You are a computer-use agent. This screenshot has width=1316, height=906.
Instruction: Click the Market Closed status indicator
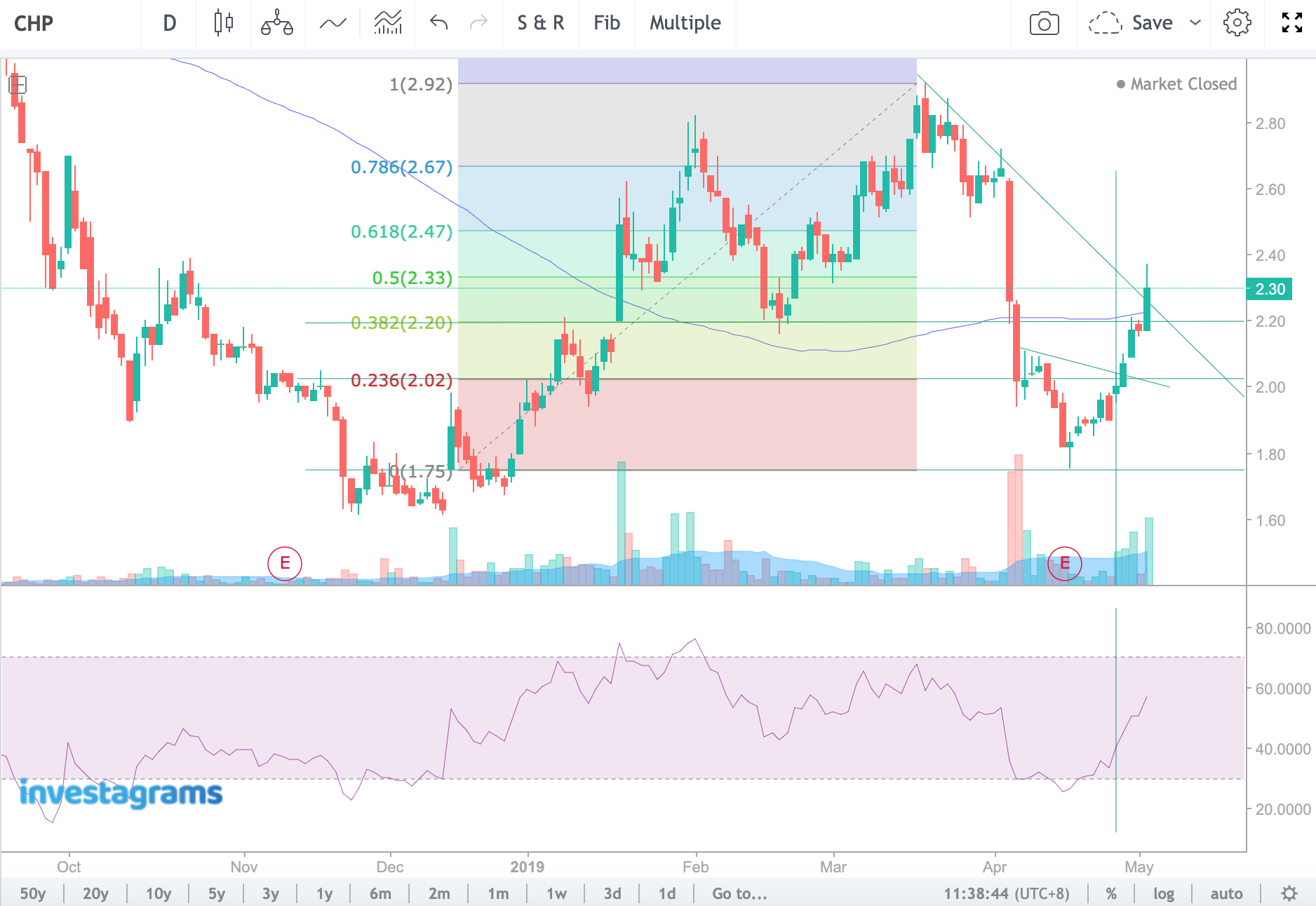coord(1176,84)
